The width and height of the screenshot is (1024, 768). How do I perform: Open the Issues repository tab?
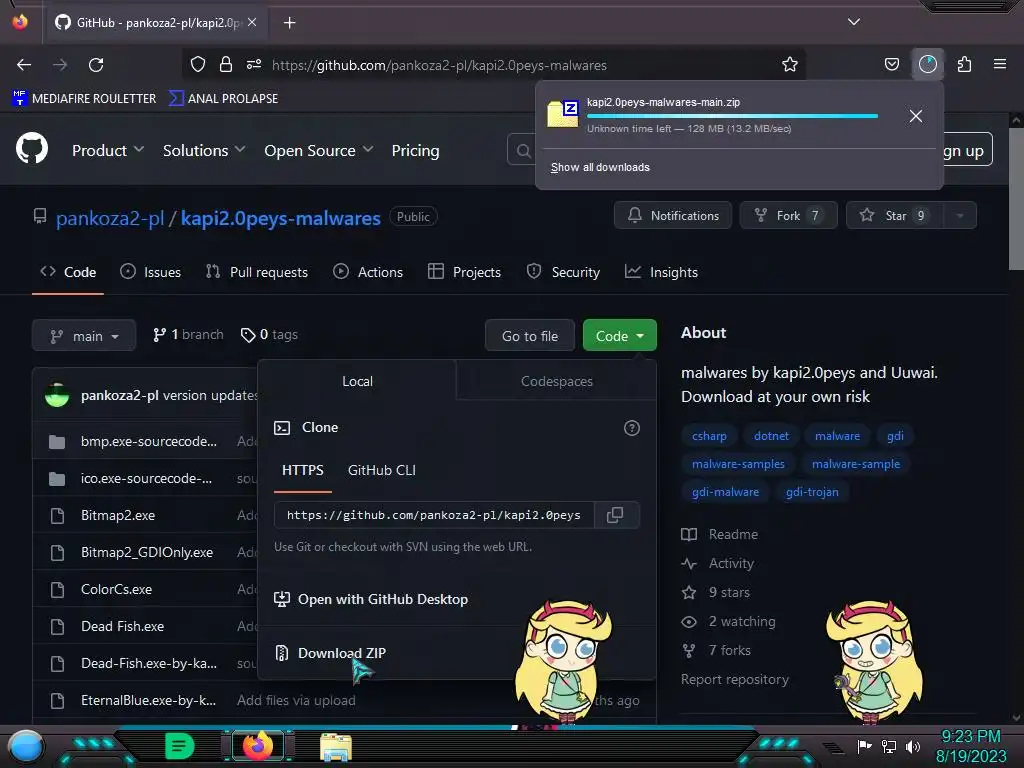tap(151, 272)
